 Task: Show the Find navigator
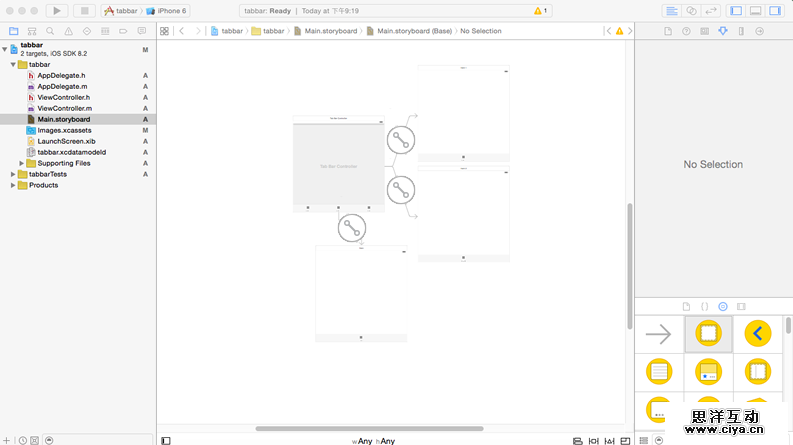[50, 31]
